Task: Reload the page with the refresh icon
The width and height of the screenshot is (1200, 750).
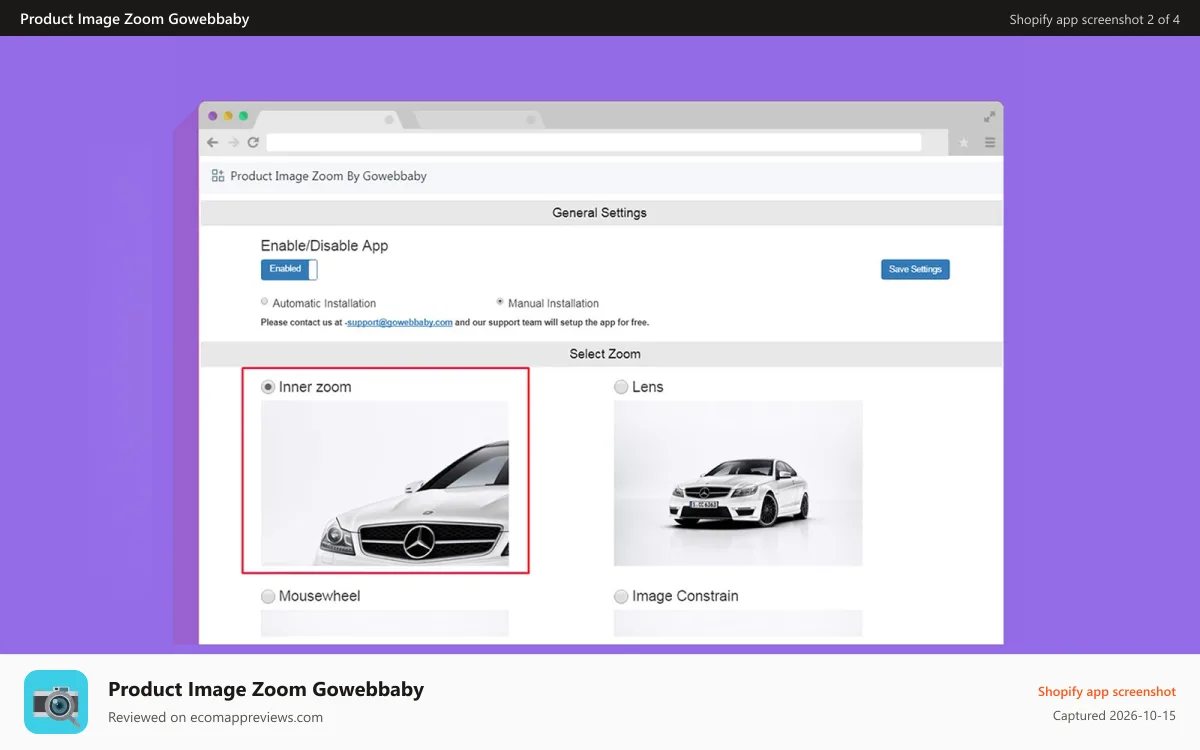Action: tap(253, 143)
